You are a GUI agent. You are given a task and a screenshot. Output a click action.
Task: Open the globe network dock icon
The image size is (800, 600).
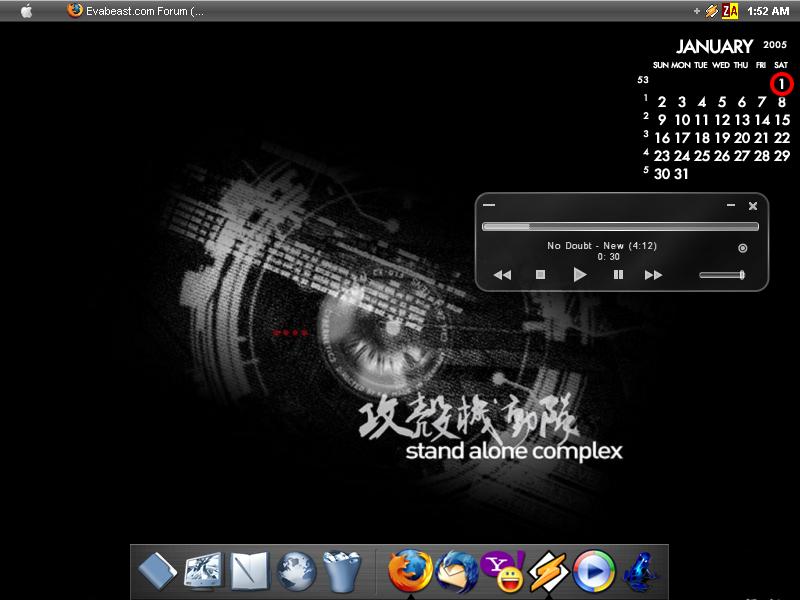click(296, 571)
